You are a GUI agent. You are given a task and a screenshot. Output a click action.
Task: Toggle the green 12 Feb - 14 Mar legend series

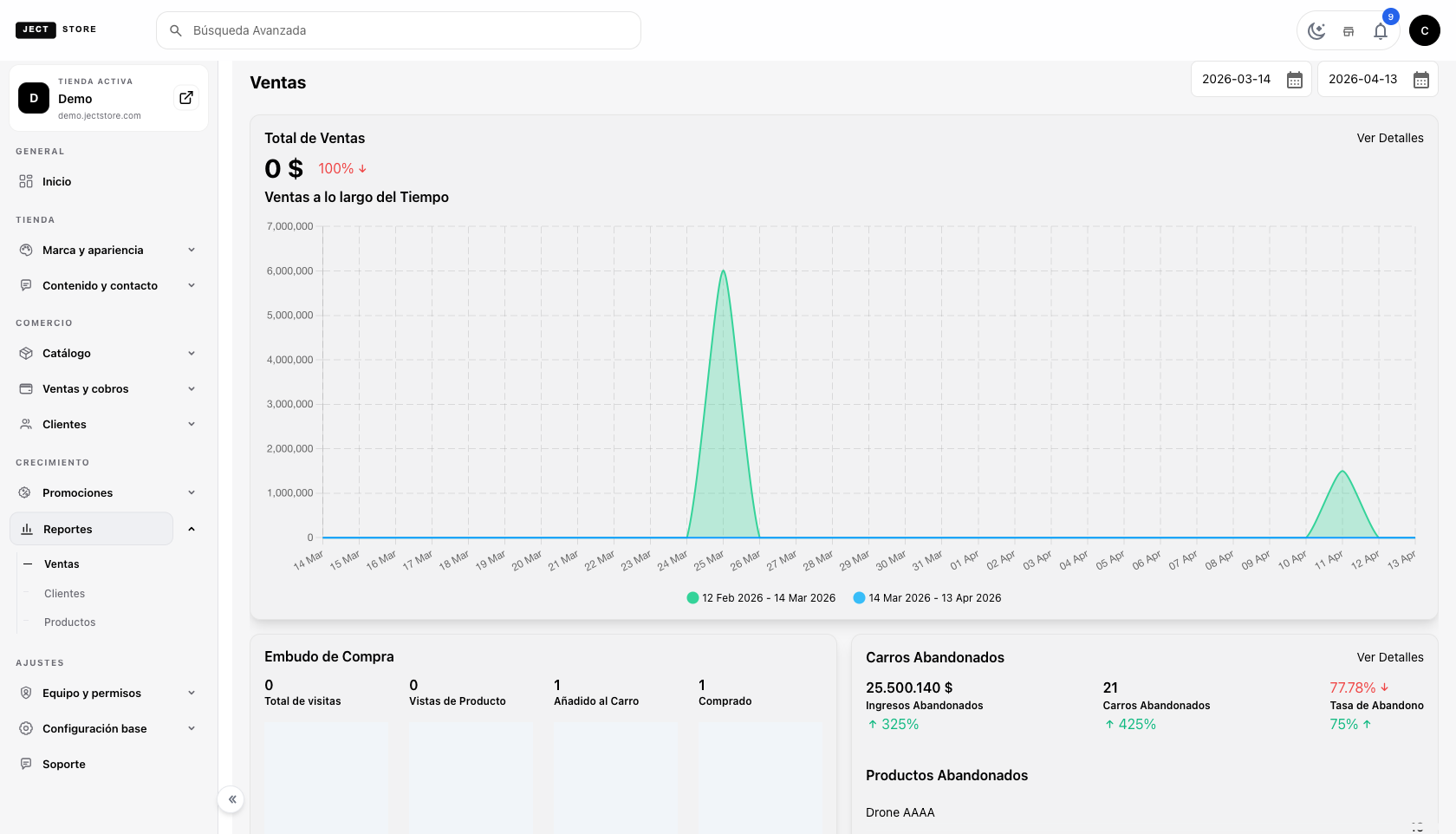pyautogui.click(x=761, y=598)
